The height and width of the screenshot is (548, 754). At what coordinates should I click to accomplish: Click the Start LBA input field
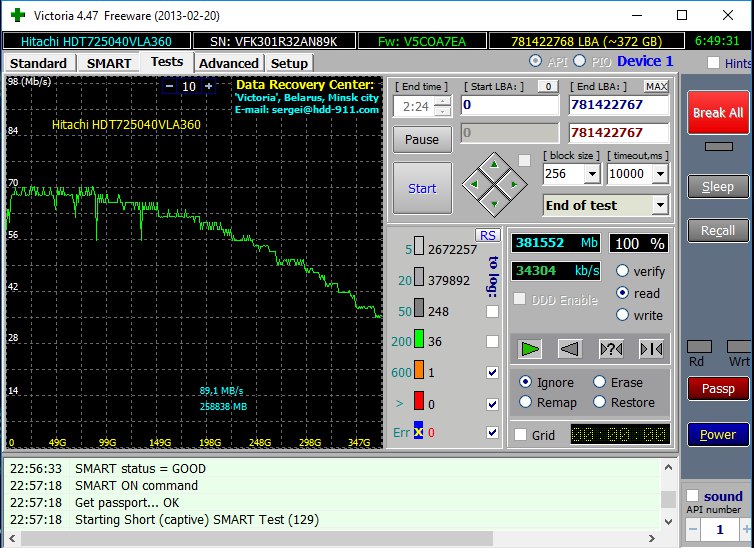[510, 105]
